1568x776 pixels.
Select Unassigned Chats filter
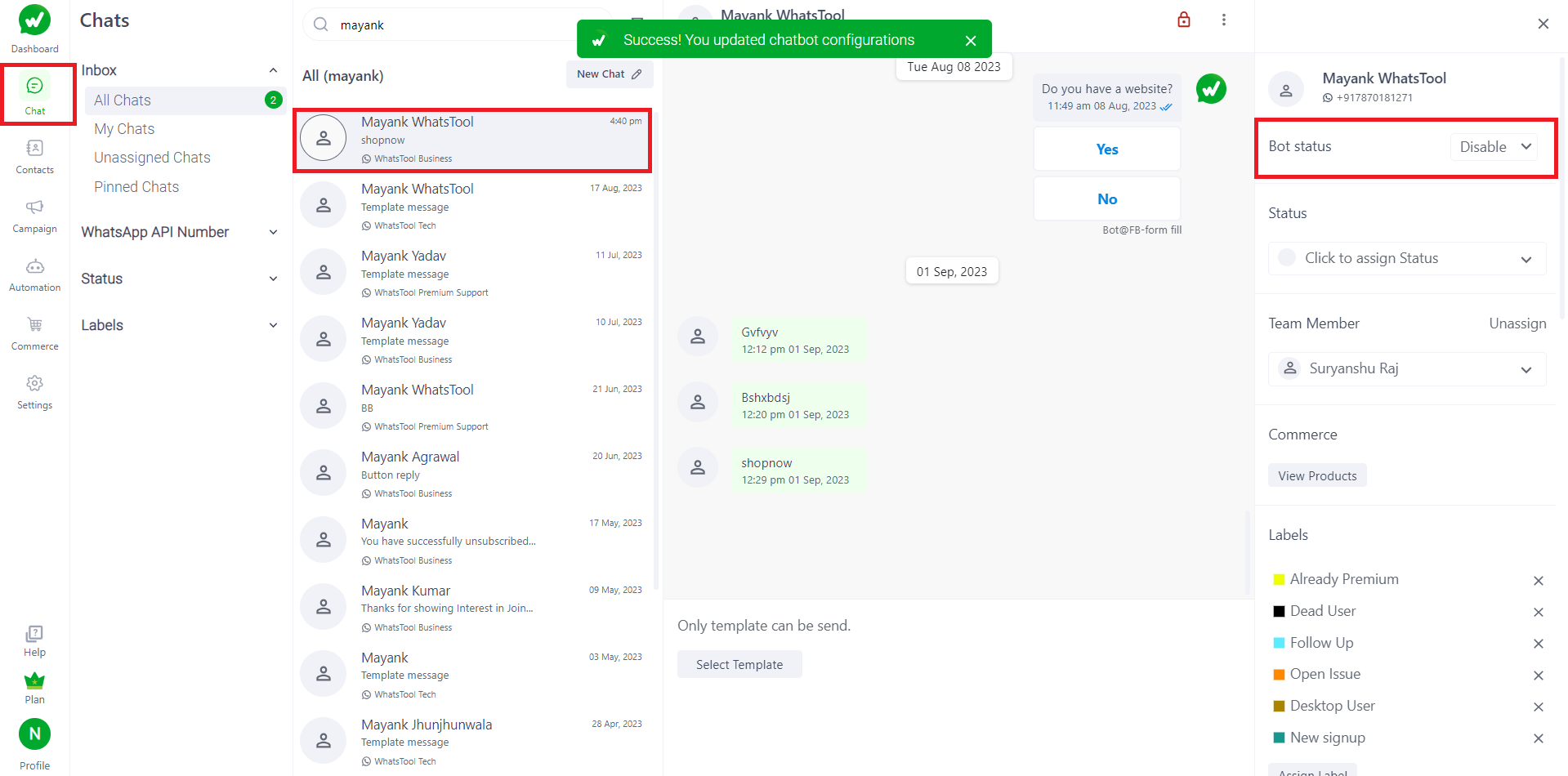[x=152, y=158]
